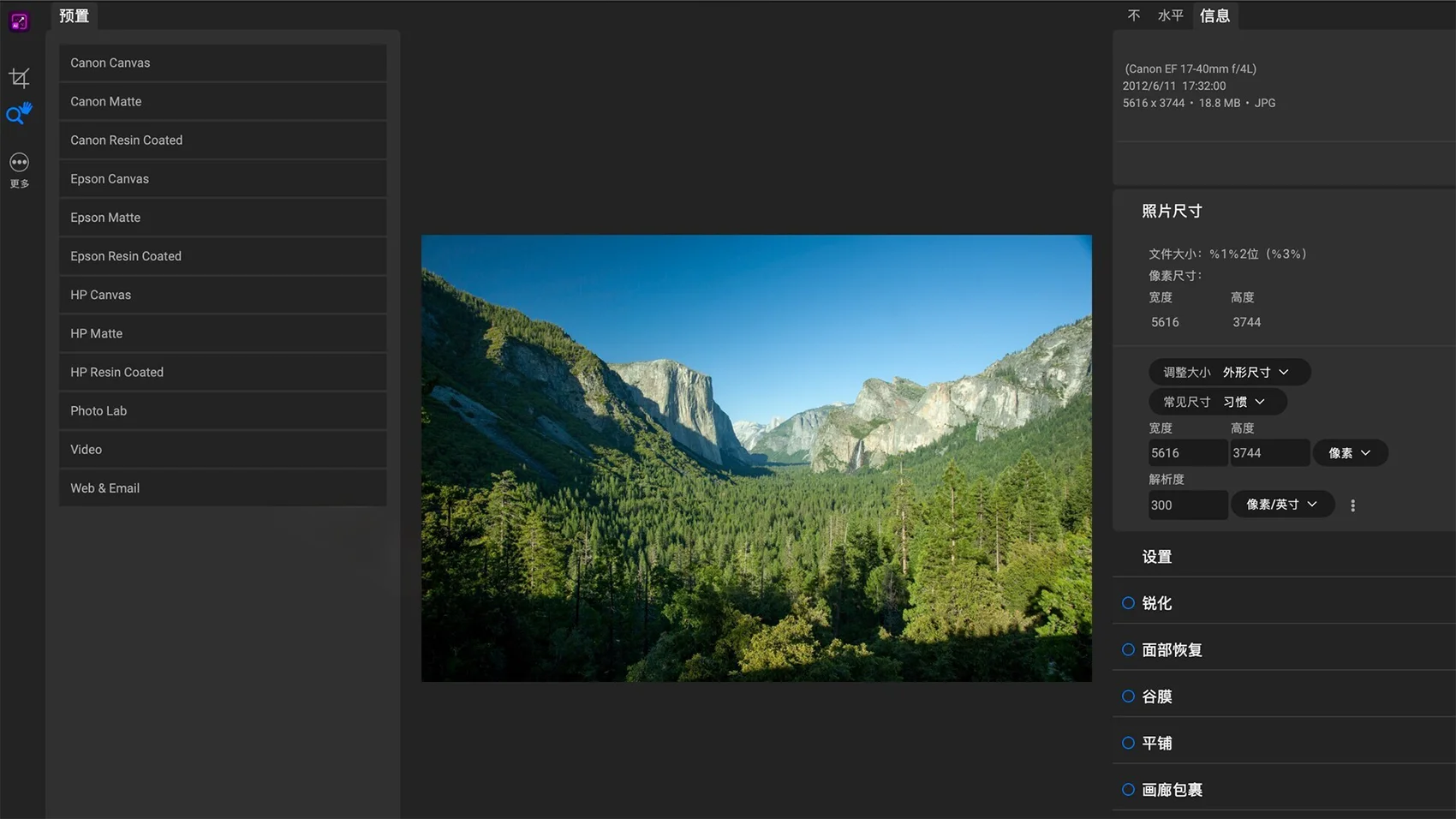Switch to the 水平 tab
Image resolution: width=1456 pixels, height=819 pixels.
(1170, 16)
